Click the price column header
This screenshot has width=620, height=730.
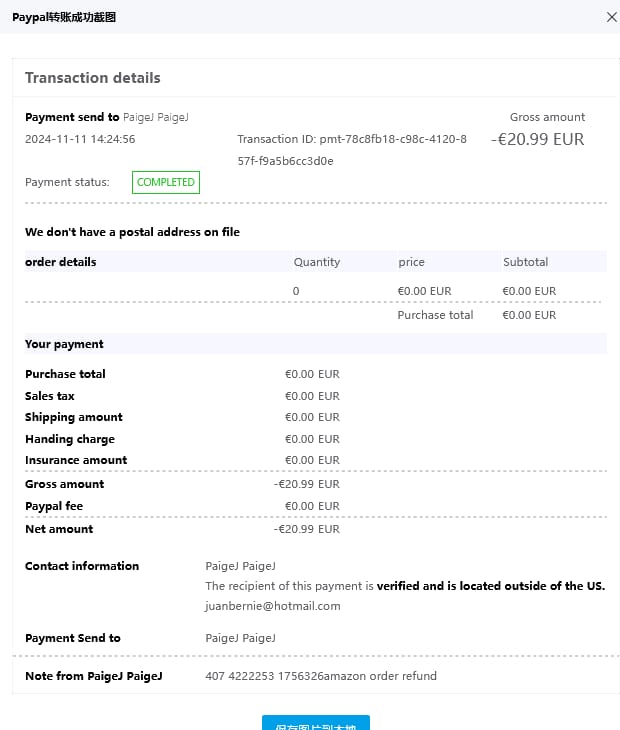411,262
